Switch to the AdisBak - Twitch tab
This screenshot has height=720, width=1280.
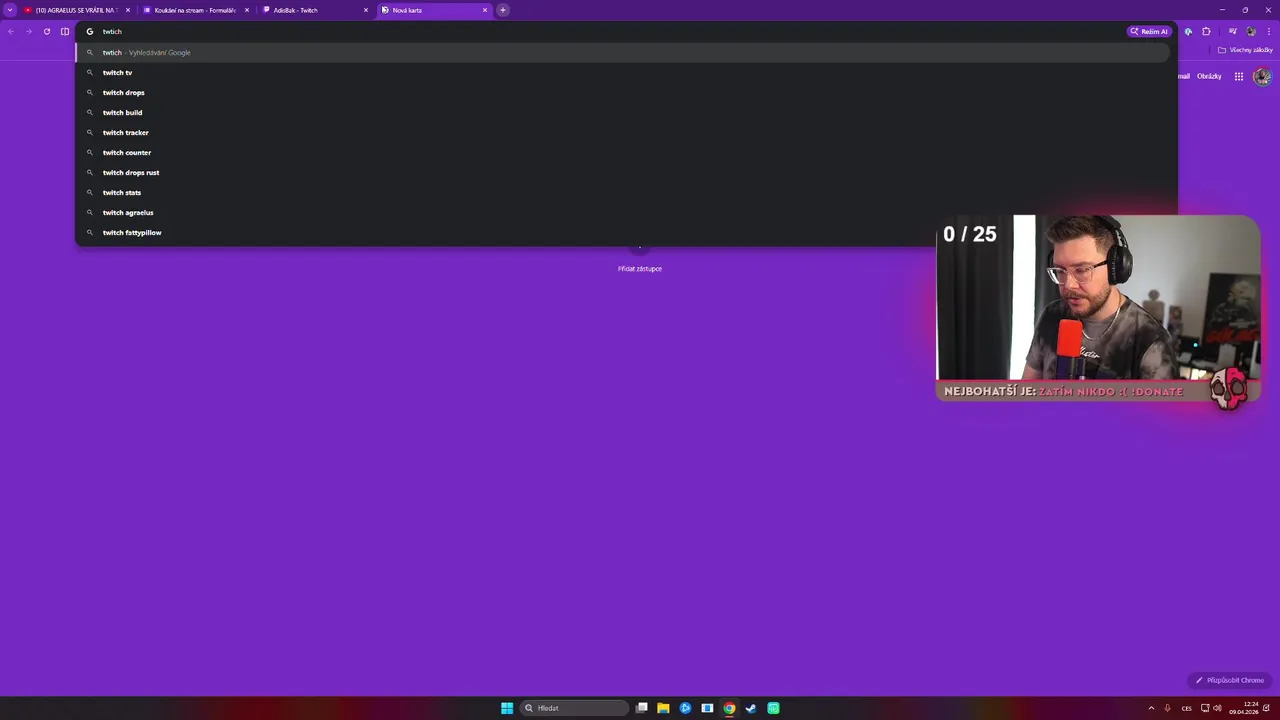314,10
